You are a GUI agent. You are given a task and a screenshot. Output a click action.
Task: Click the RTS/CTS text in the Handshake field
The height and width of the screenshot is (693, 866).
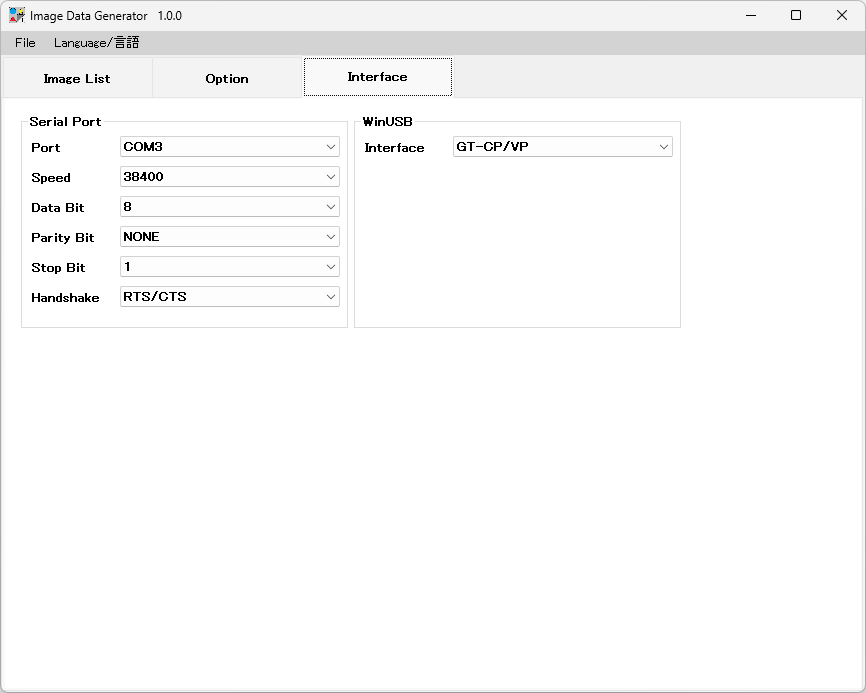[x=155, y=297]
